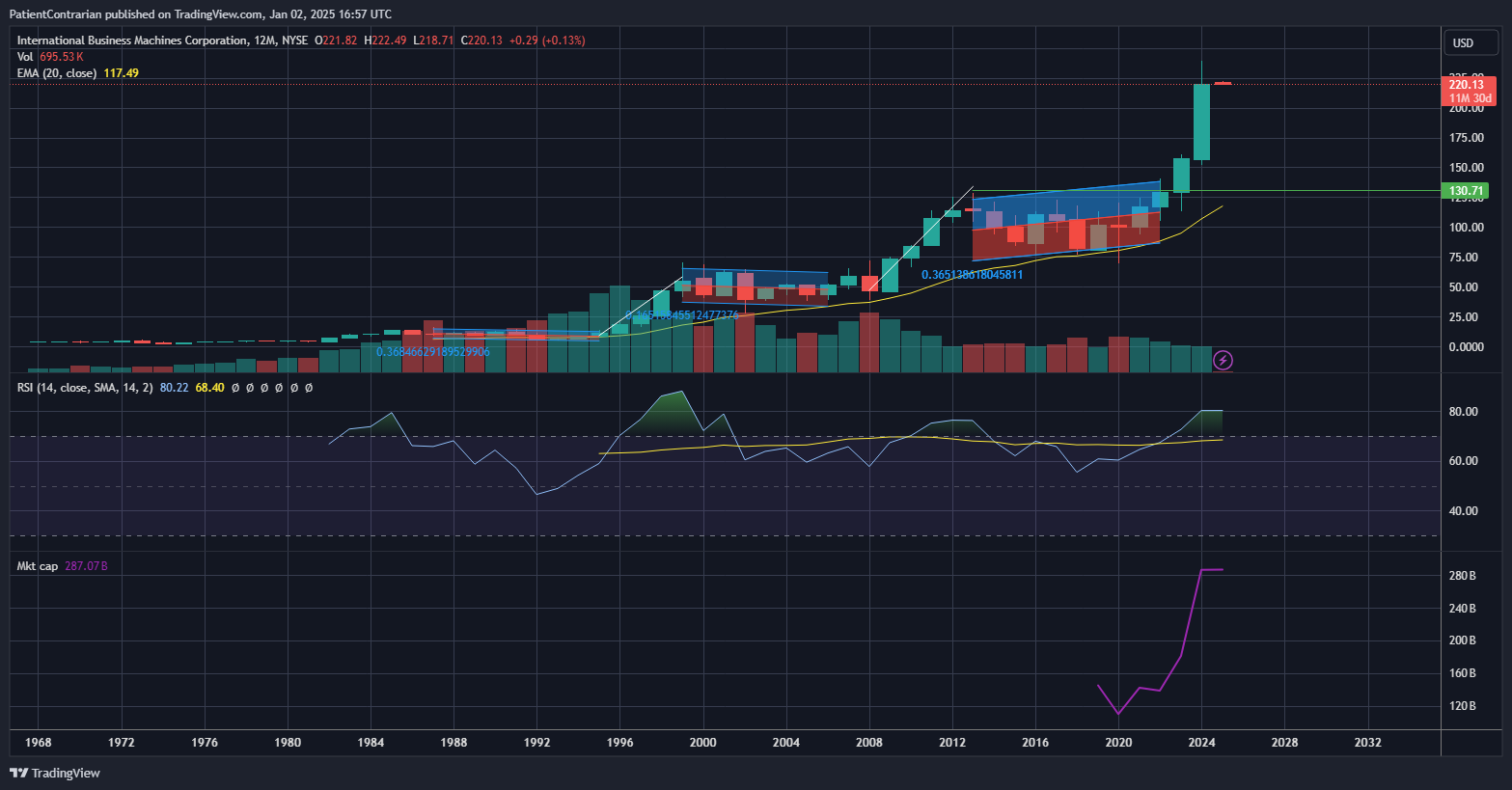Click the purple lightning bolt icon

point(1223,361)
